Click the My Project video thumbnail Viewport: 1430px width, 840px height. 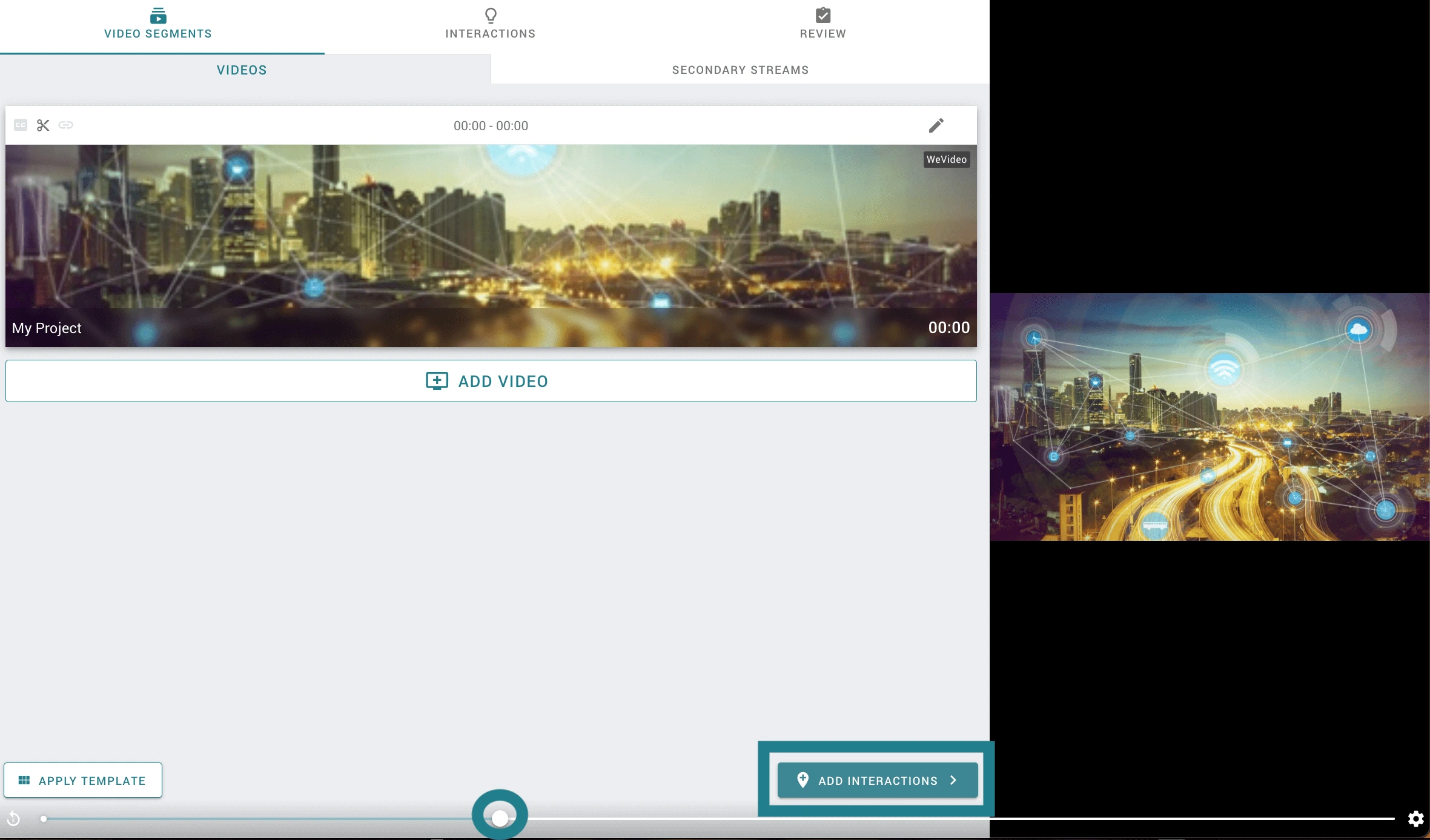coord(491,245)
